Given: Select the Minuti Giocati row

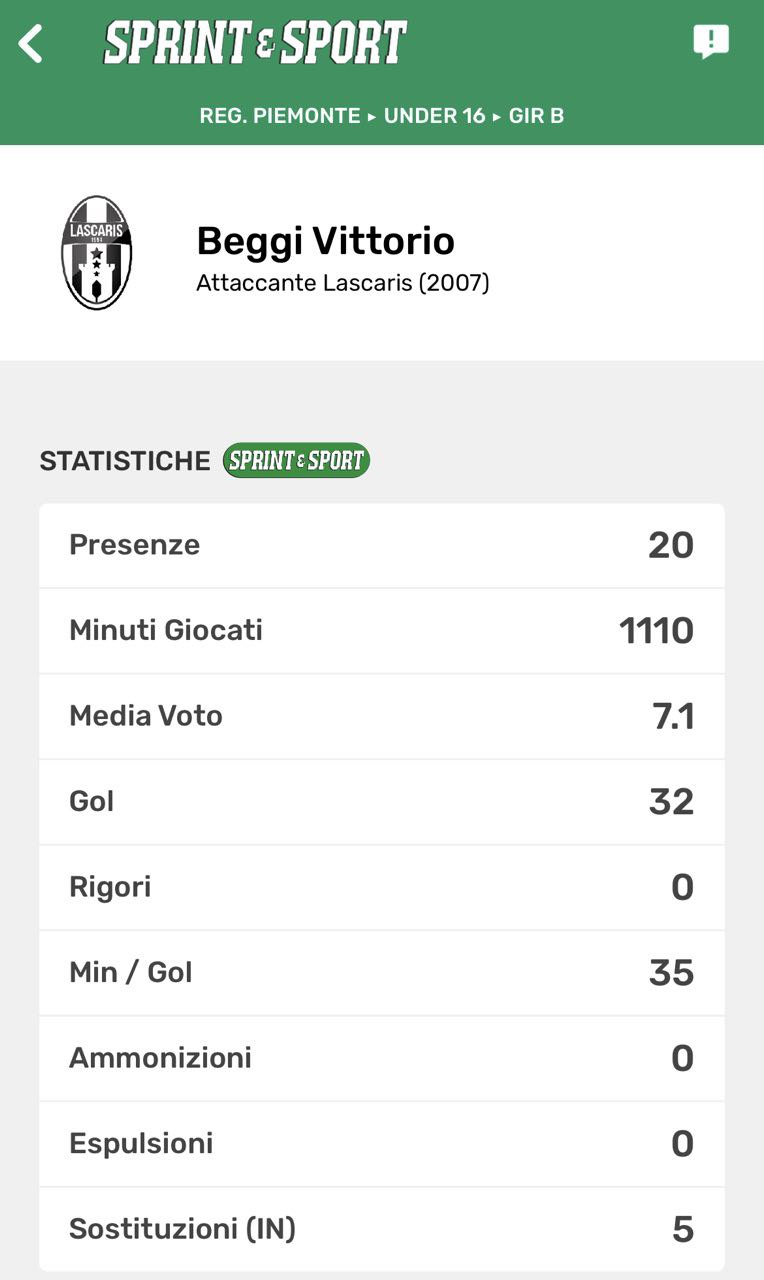Looking at the screenshot, I should click(x=382, y=631).
